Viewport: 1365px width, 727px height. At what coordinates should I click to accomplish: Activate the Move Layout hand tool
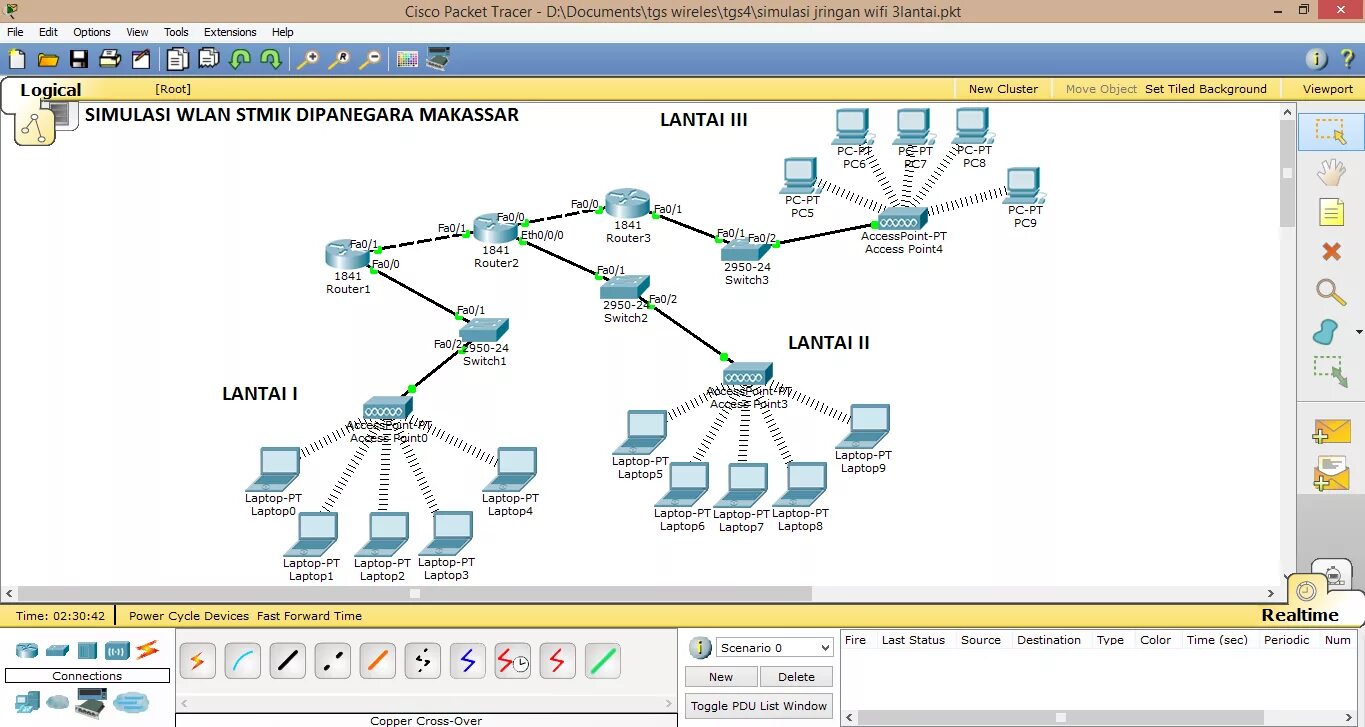point(1330,173)
